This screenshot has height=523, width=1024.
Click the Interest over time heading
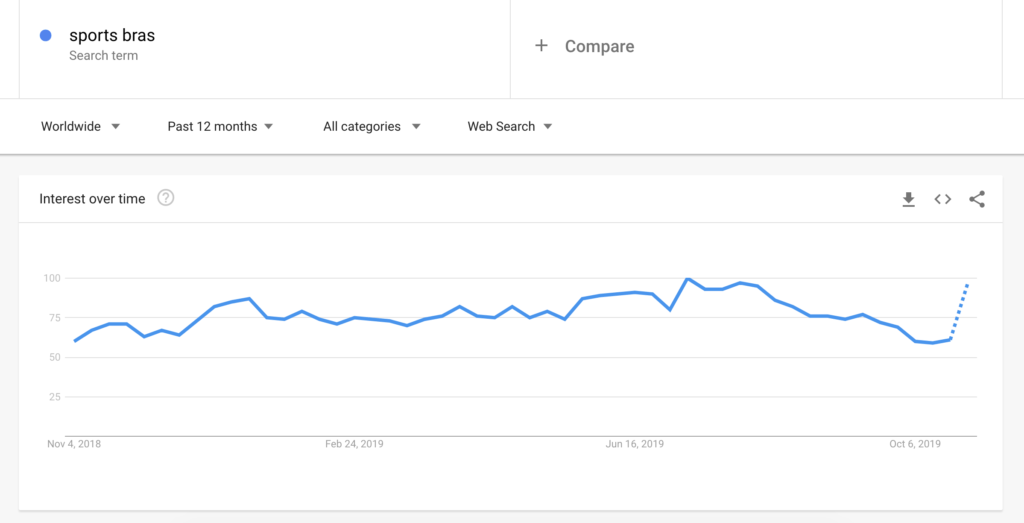(92, 199)
